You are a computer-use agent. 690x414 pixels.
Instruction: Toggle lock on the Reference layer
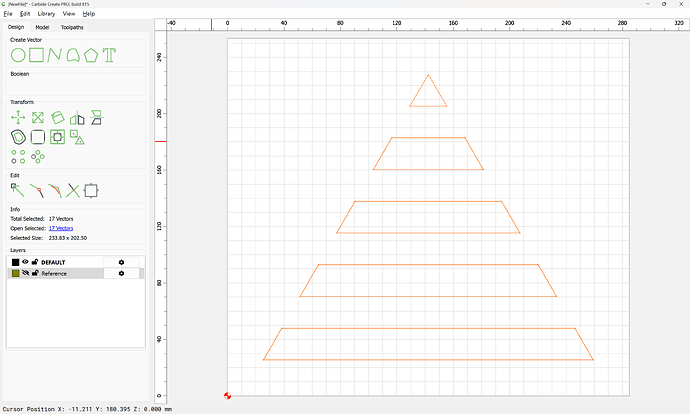tap(35, 273)
